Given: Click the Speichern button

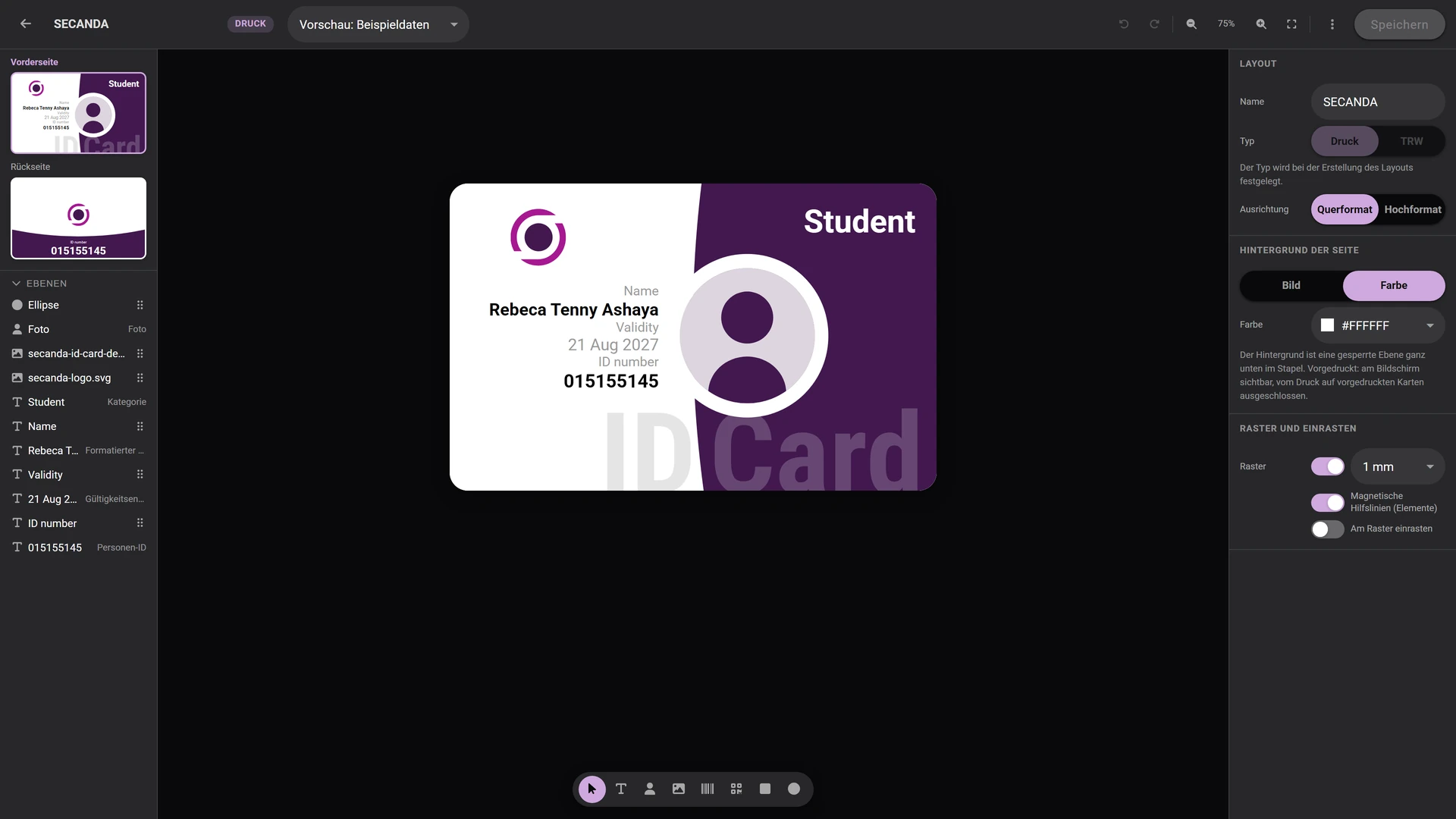Looking at the screenshot, I should tap(1399, 24).
